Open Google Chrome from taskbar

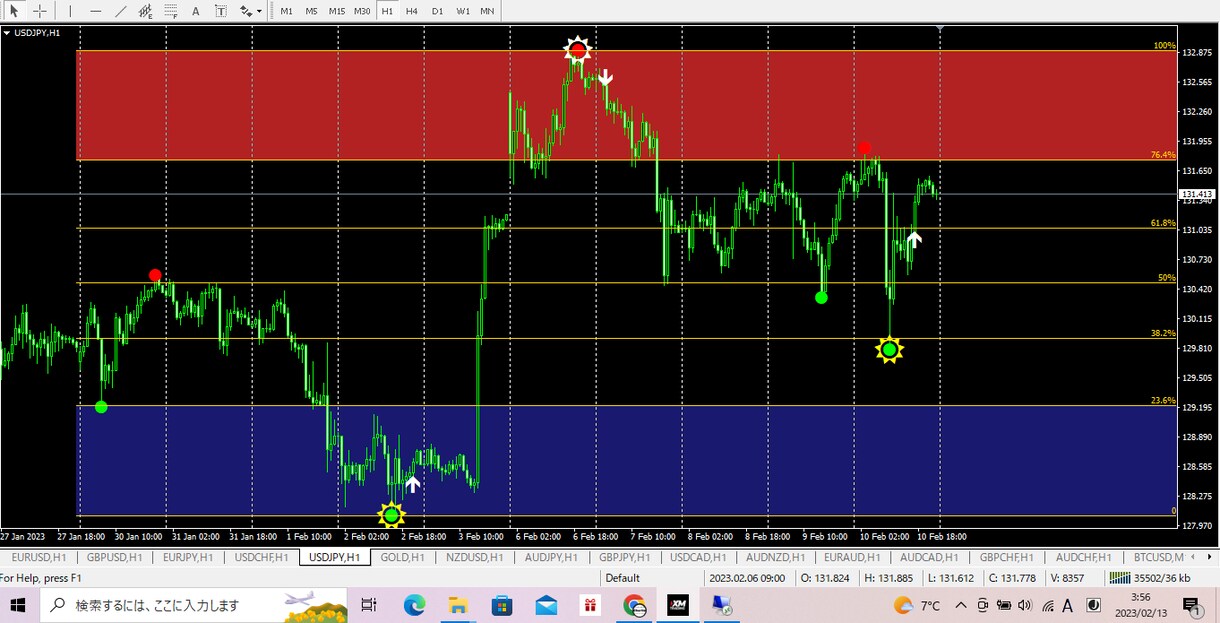634,605
